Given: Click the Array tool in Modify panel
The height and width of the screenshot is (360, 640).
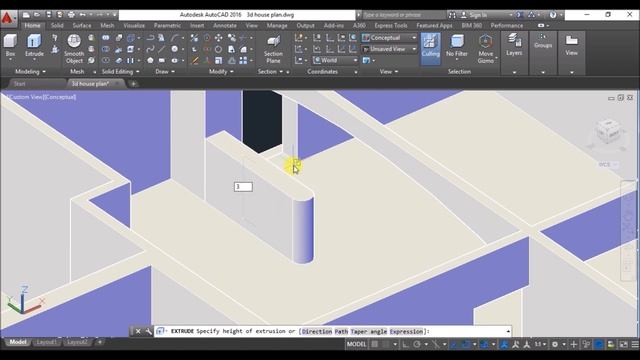Looking at the screenshot, I should point(243,60).
